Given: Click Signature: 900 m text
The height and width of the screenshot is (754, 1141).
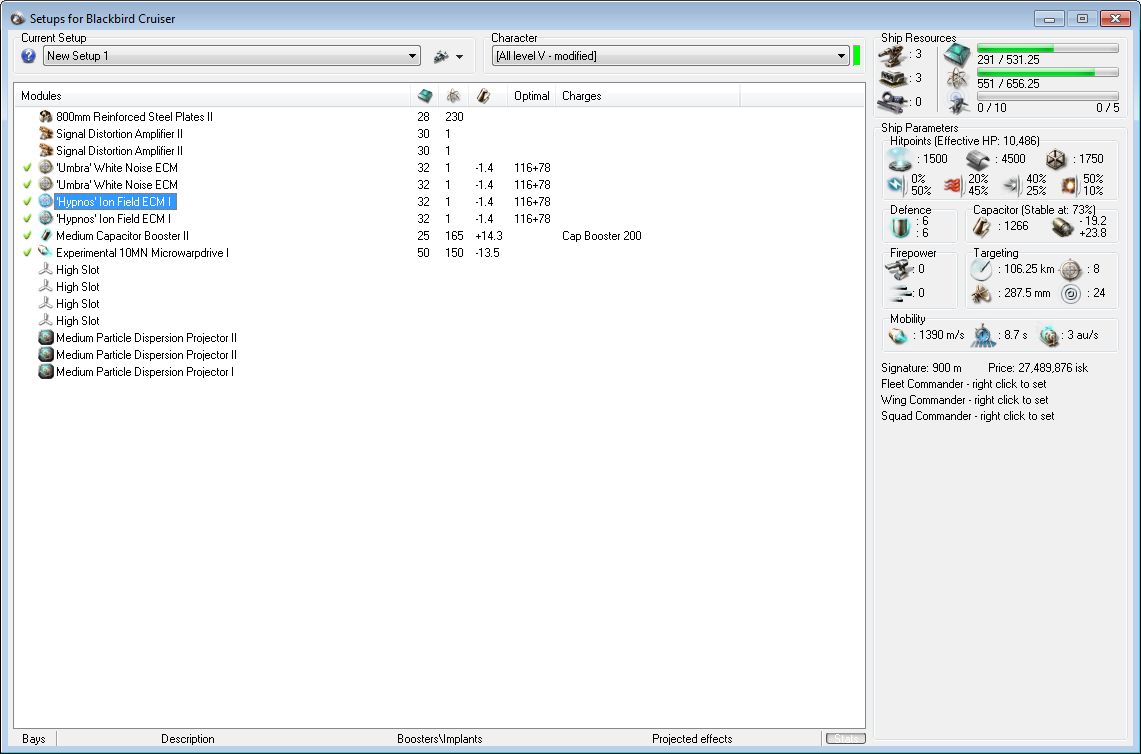Looking at the screenshot, I should pos(921,368).
